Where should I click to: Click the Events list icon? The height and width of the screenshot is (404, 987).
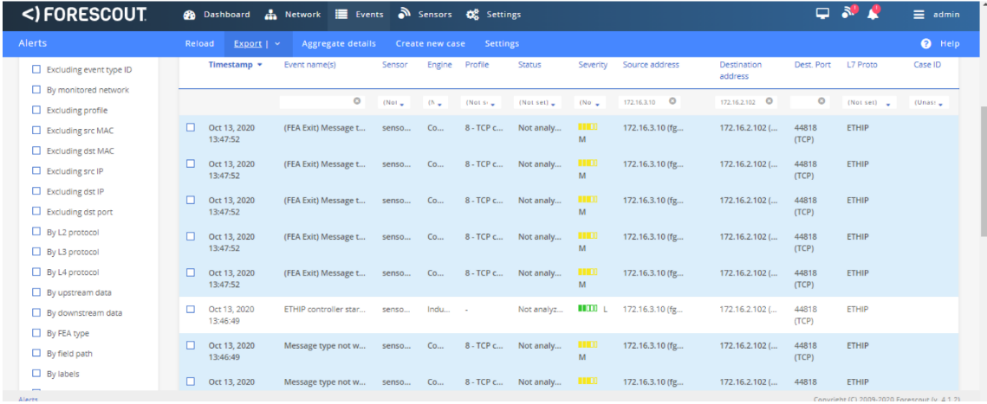tap(341, 14)
